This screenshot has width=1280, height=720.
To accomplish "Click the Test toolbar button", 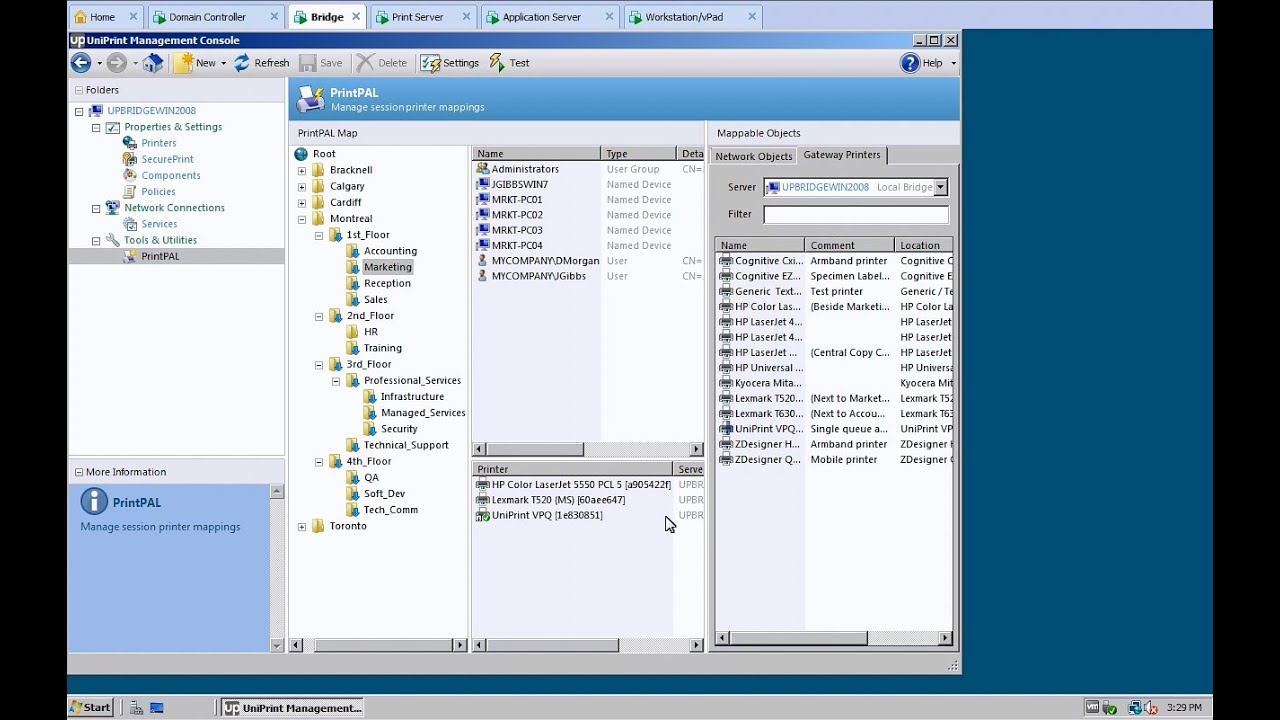I will point(510,63).
